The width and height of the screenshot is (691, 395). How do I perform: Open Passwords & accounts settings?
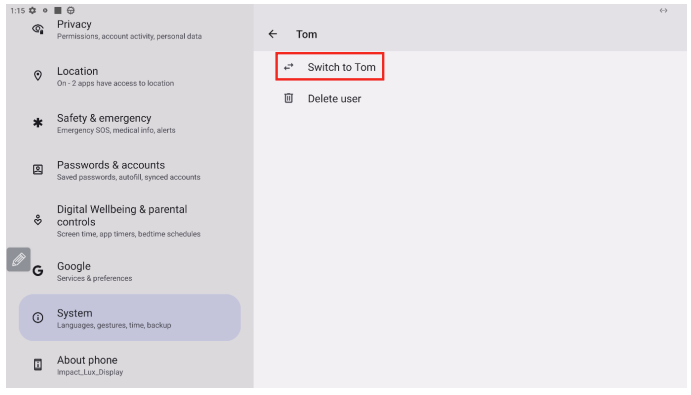[x=130, y=170]
